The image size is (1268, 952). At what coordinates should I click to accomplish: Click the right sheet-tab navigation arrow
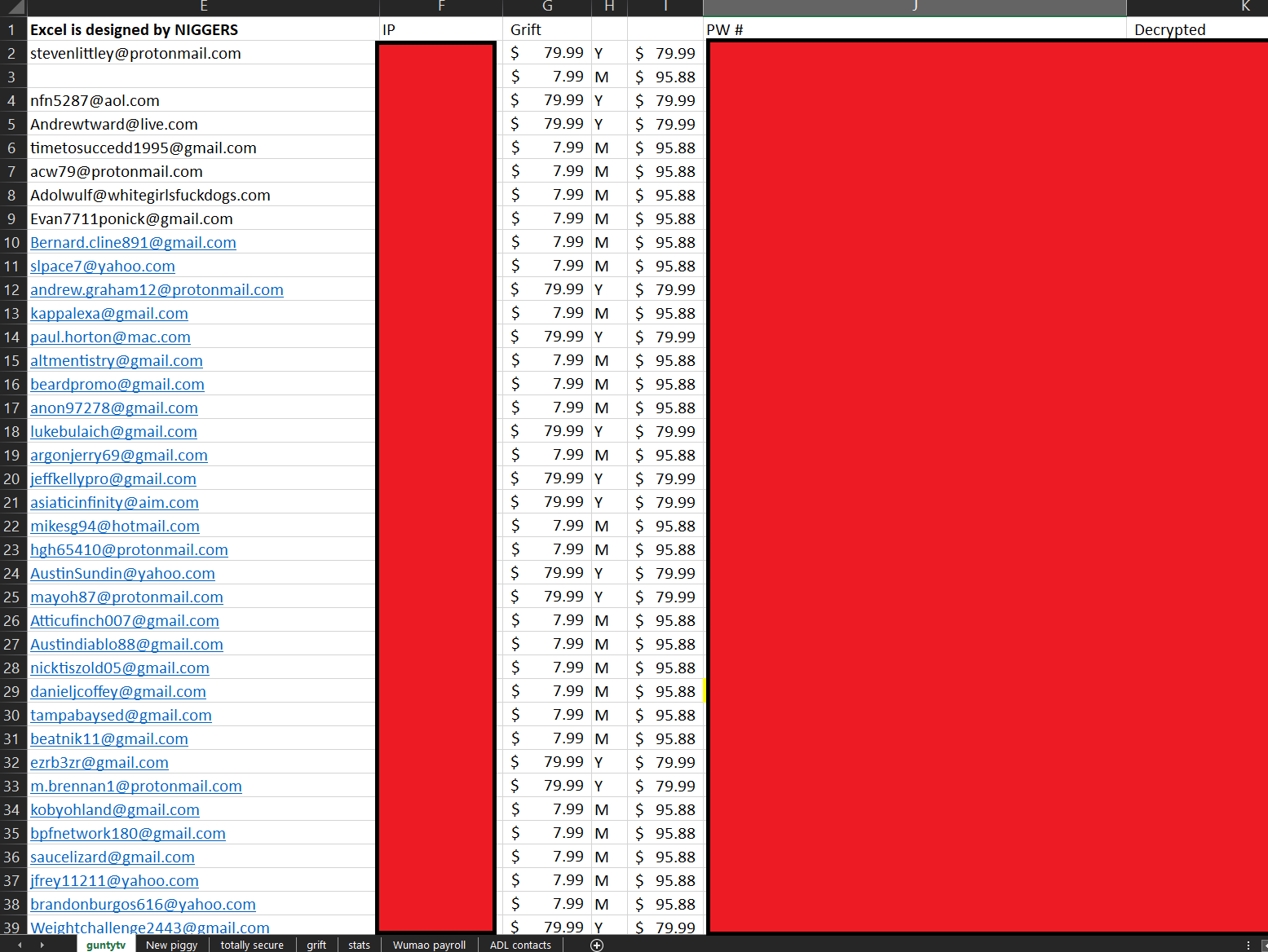tap(42, 945)
